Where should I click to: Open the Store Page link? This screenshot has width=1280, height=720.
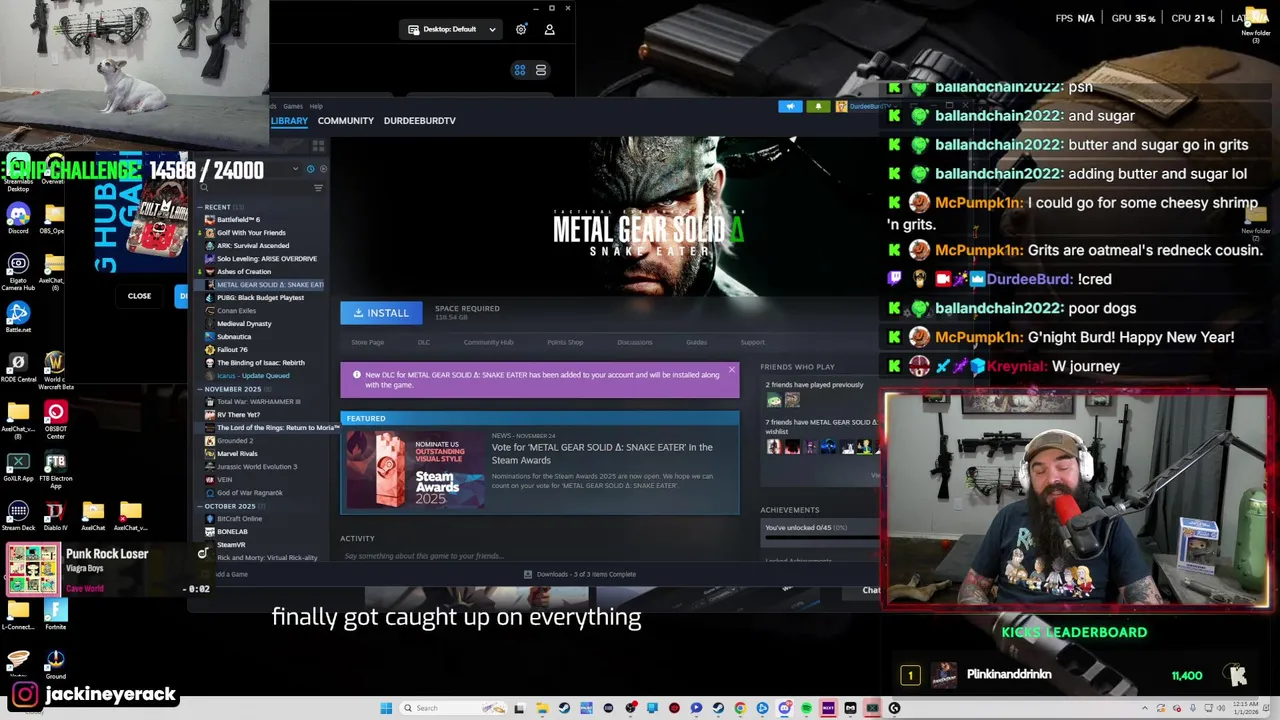point(367,342)
